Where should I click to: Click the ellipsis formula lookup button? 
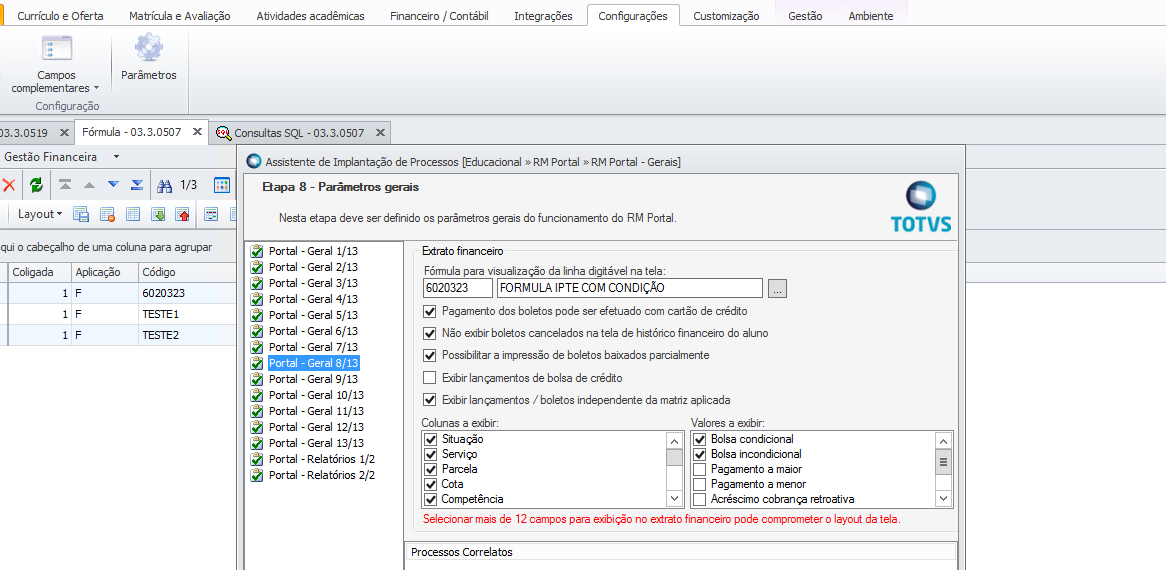[777, 288]
